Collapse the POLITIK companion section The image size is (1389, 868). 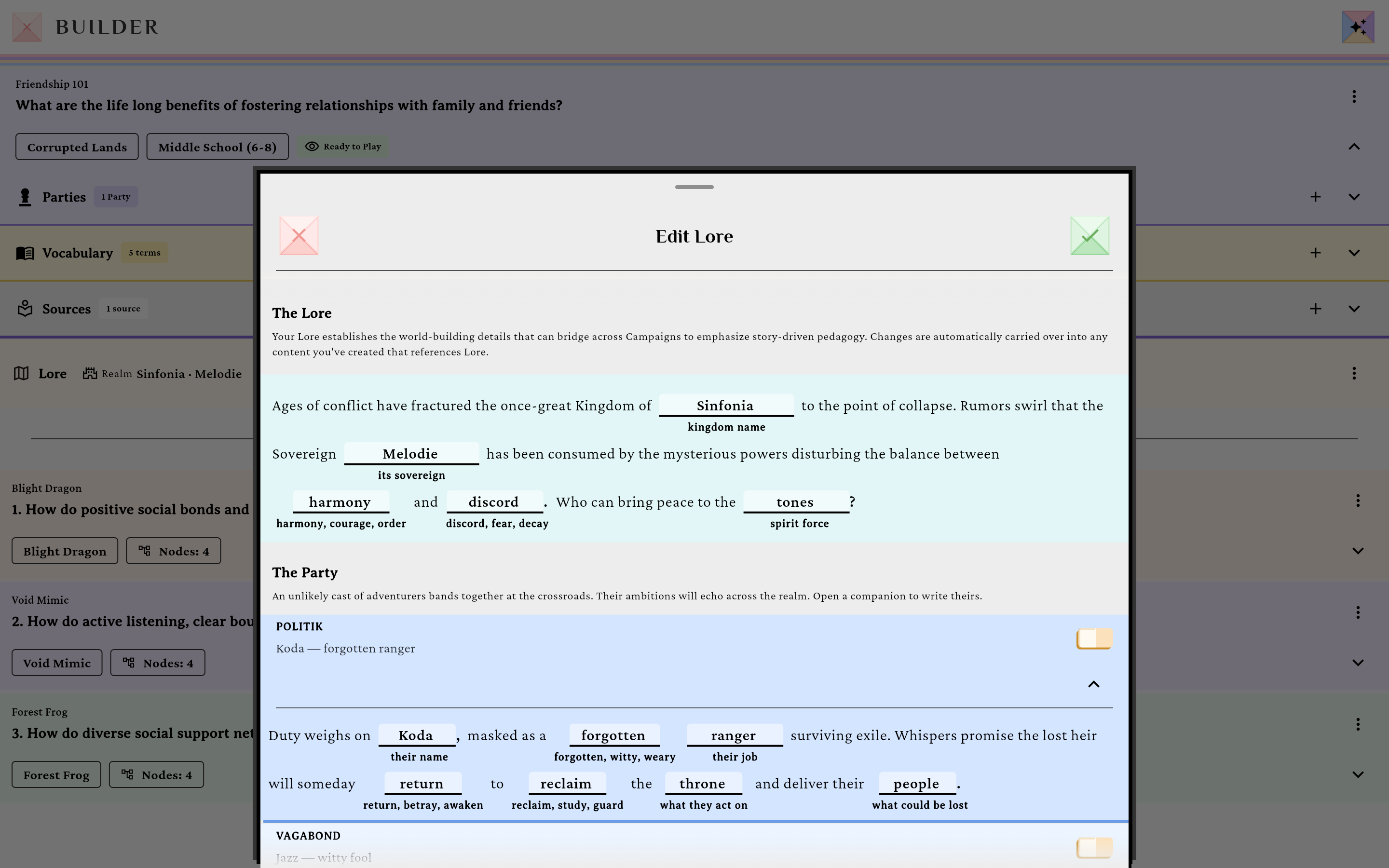1093,684
